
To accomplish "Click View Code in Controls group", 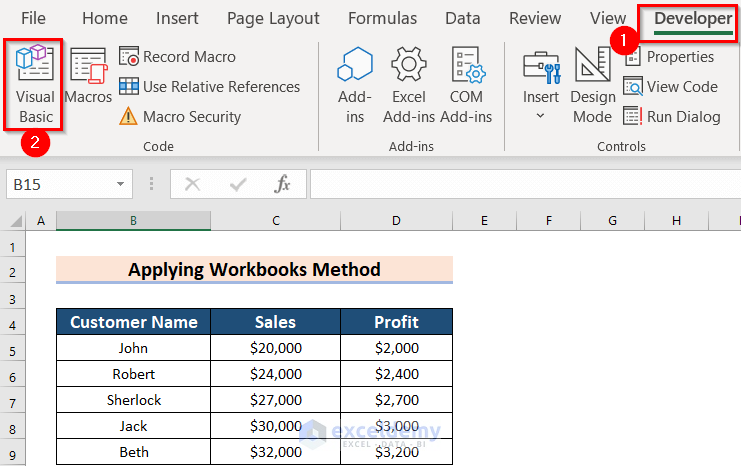I will [x=671, y=87].
